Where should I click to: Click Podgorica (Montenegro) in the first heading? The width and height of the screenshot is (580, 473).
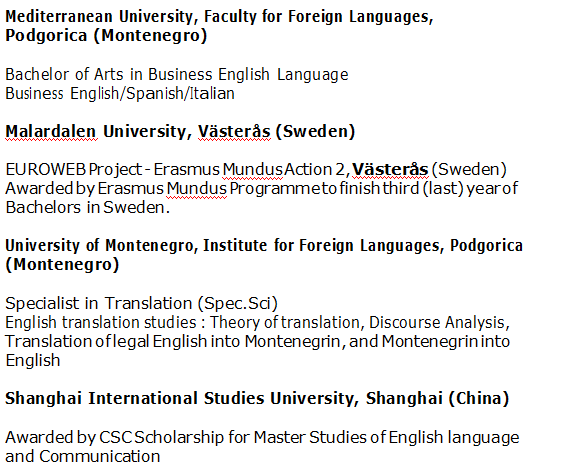click(x=106, y=36)
